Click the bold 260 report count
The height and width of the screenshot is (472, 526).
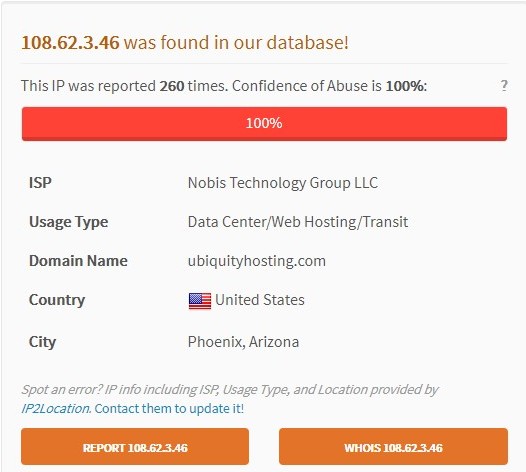point(172,86)
